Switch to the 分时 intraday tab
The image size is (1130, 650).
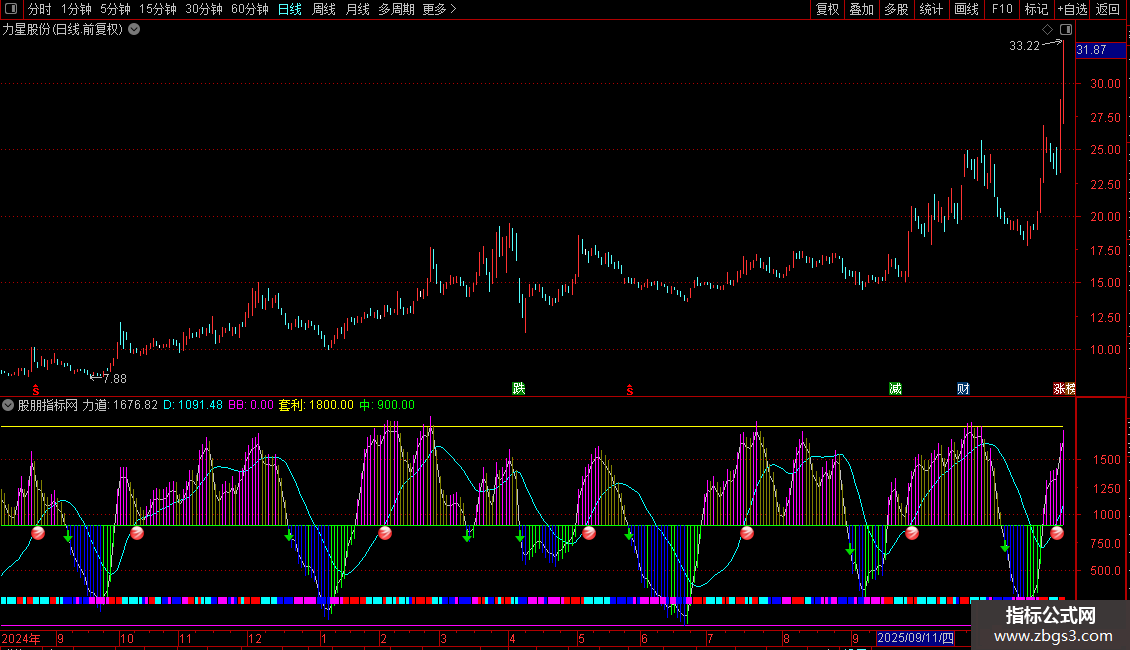(x=39, y=9)
